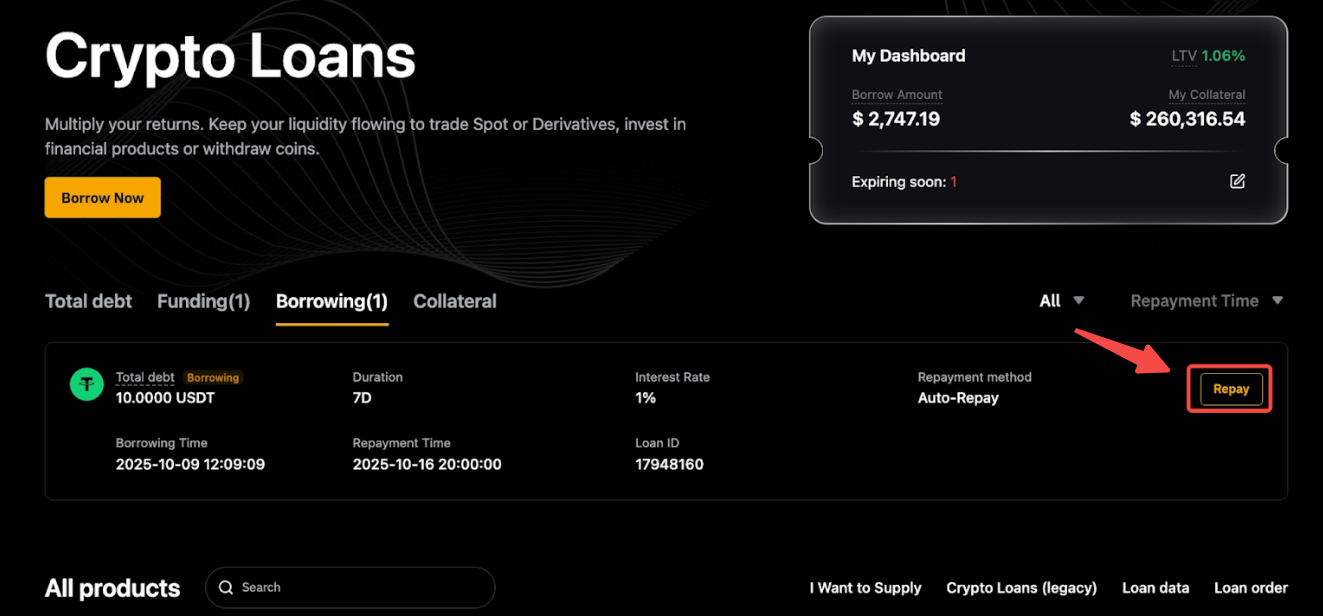Screen dimensions: 1323x616
Task: Open the Loan data link
Action: tap(1155, 588)
